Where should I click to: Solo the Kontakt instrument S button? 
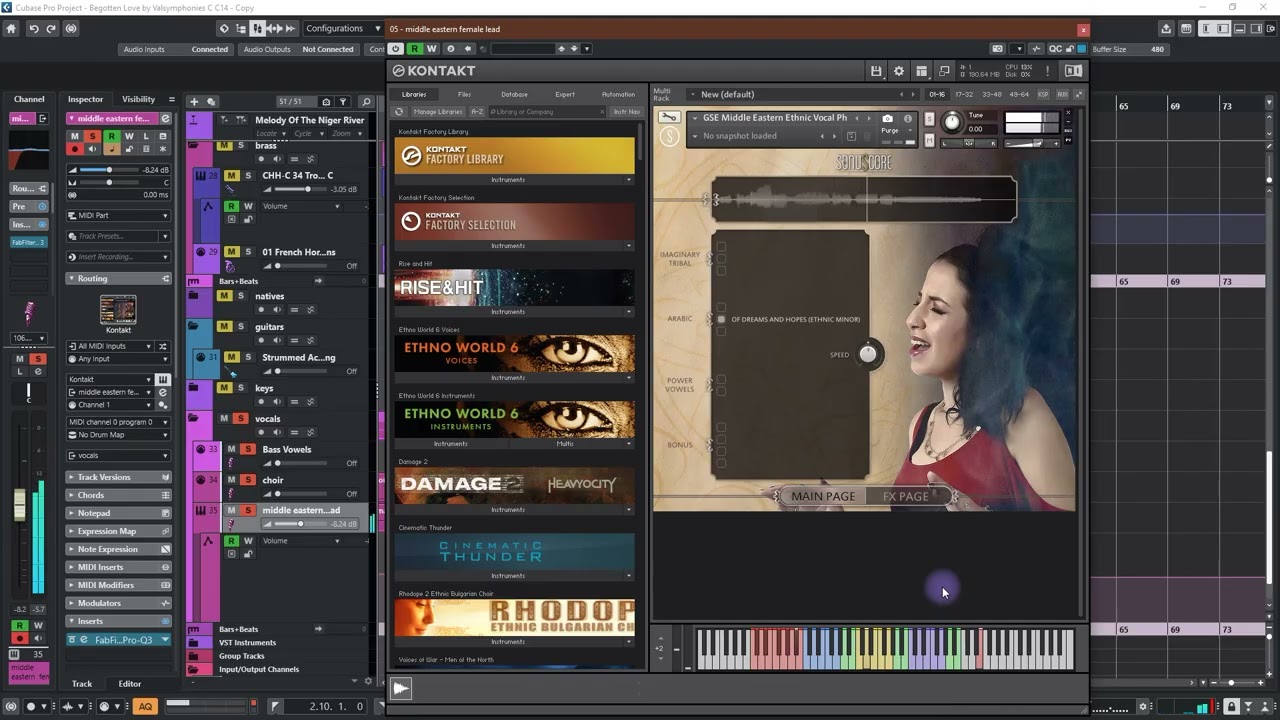point(930,120)
